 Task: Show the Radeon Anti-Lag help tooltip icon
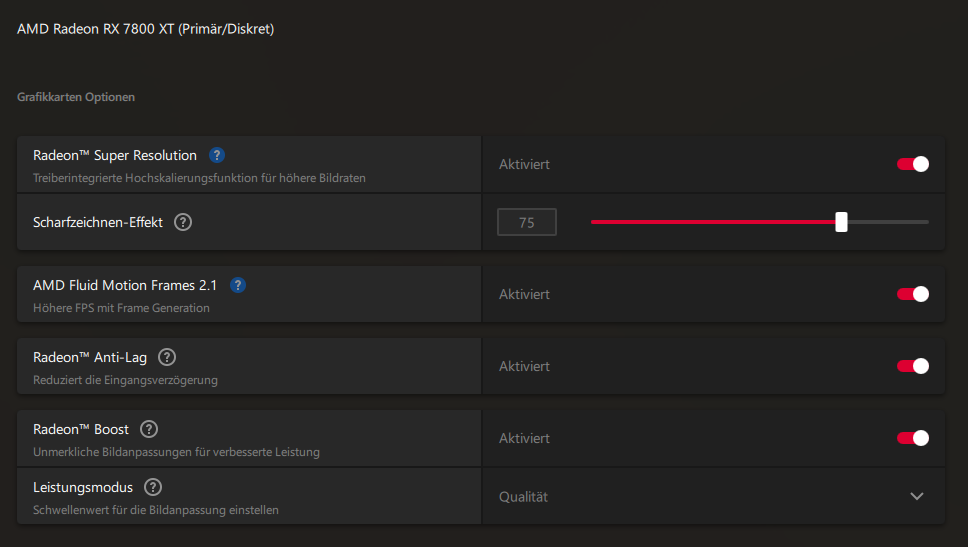(x=167, y=357)
